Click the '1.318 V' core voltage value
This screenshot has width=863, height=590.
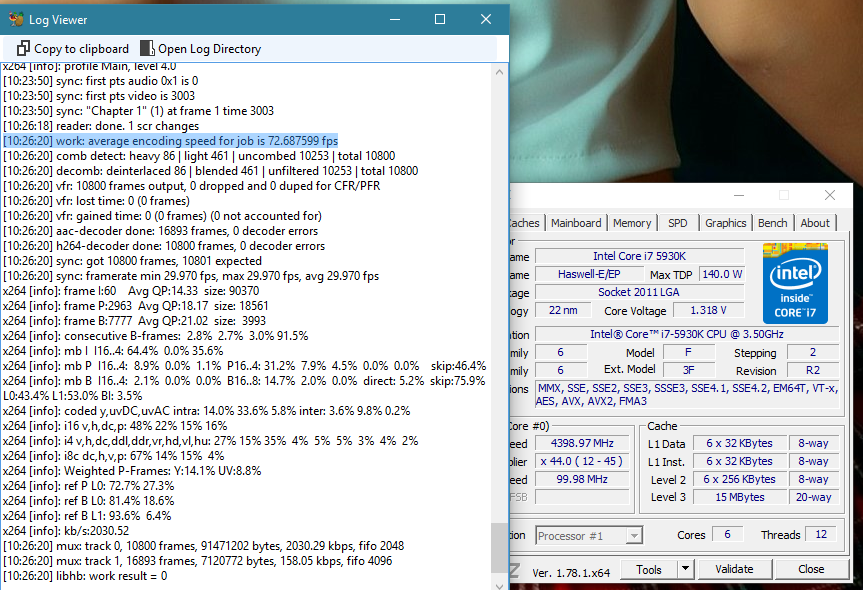[708, 310]
